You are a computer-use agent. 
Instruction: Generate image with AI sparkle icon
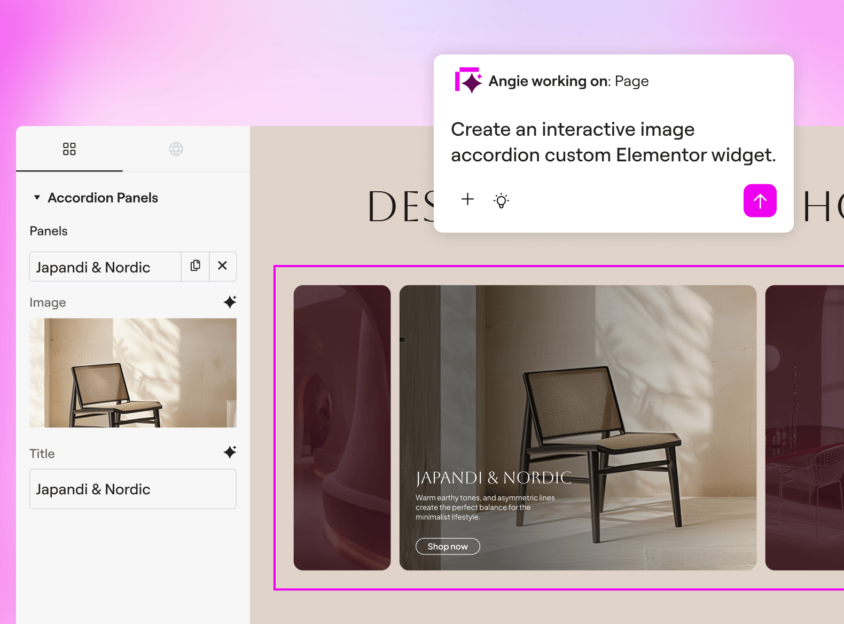point(229,302)
